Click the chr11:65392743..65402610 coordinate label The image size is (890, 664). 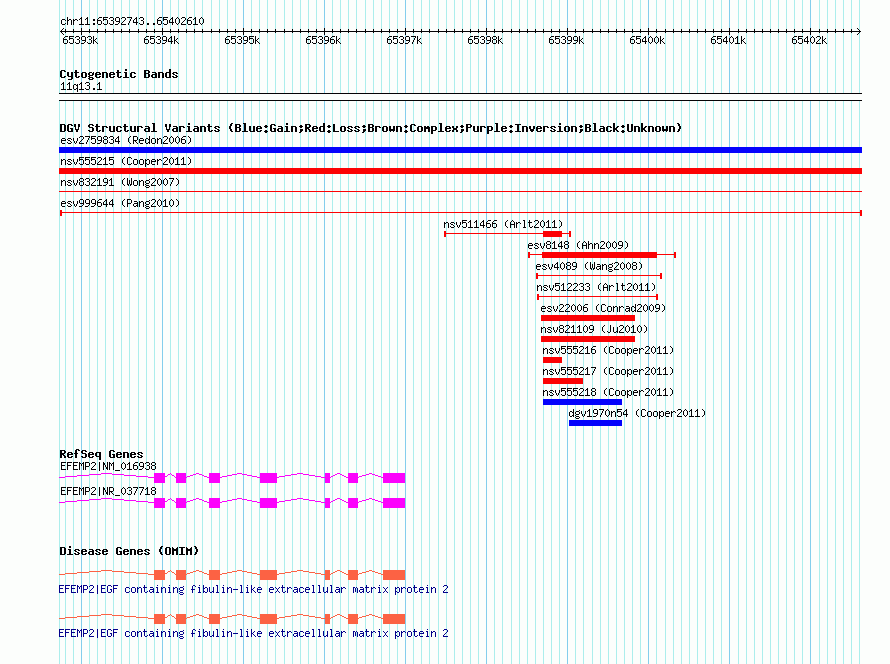[x=132, y=21]
